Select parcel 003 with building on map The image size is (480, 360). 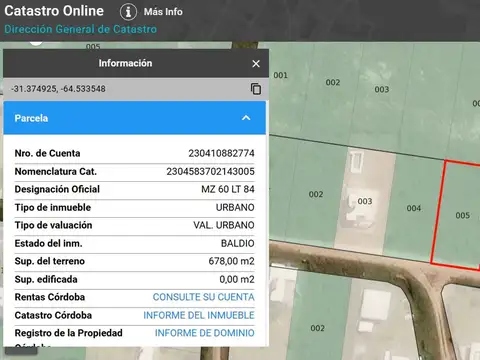[x=365, y=201]
